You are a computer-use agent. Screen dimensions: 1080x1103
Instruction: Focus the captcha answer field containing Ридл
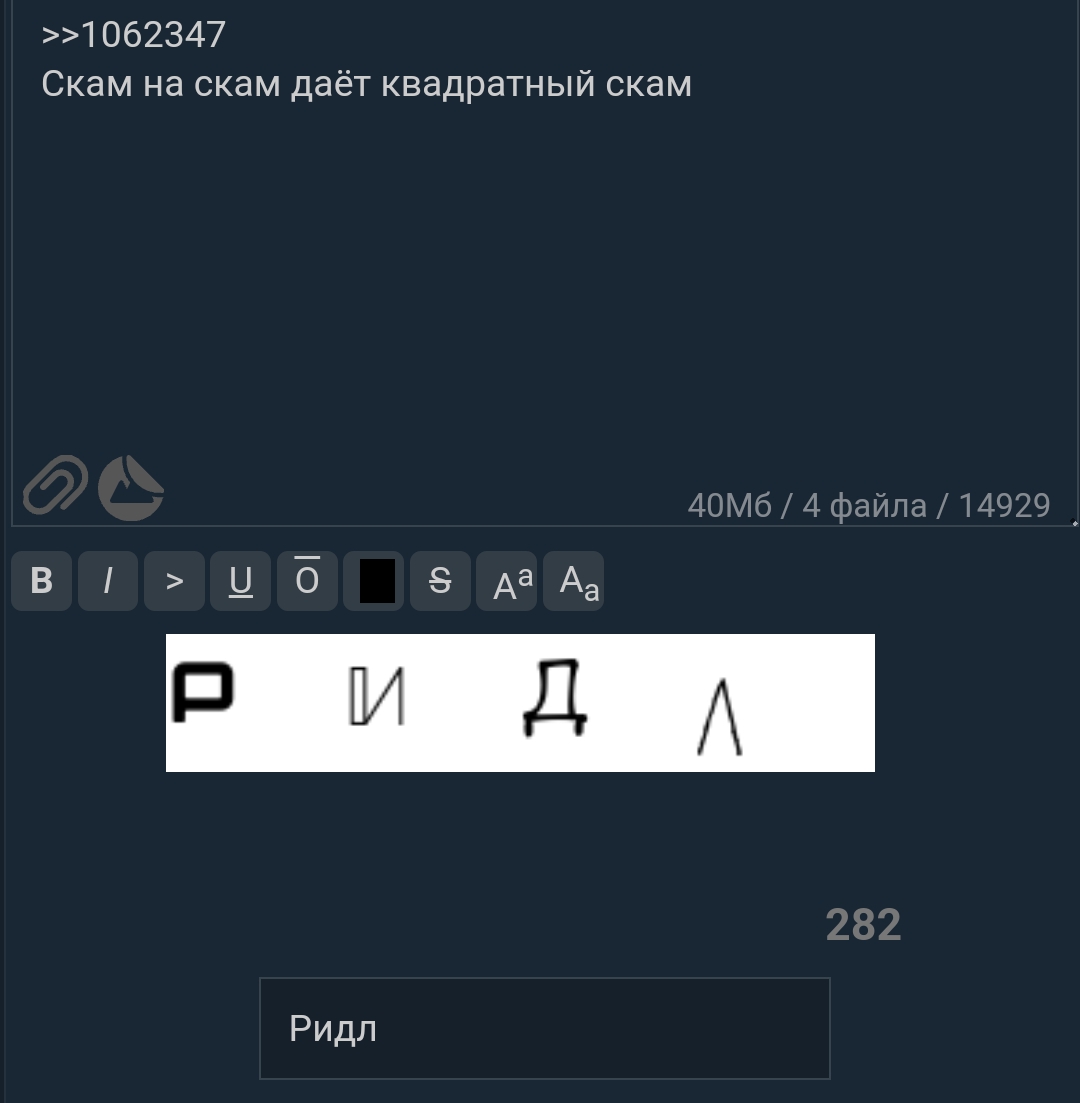coord(545,1028)
